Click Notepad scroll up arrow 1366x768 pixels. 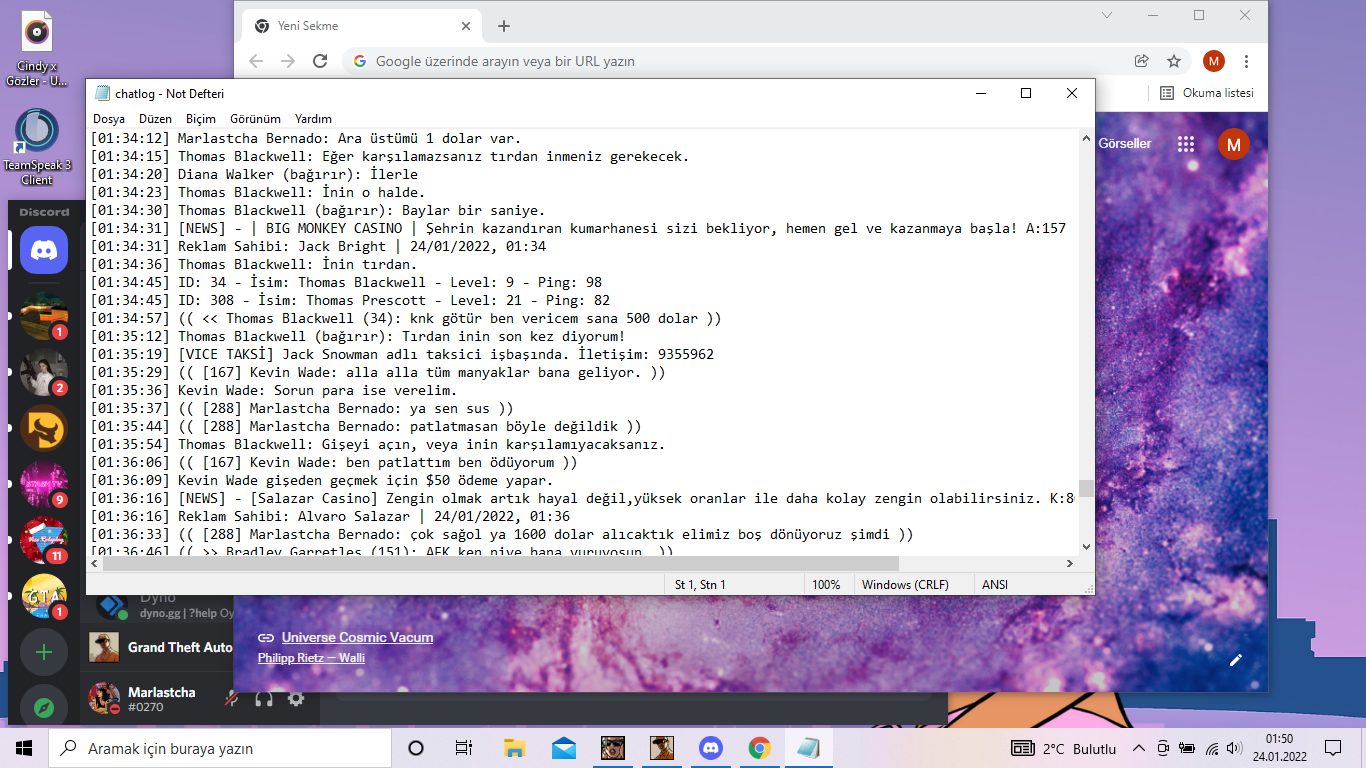coord(1086,138)
